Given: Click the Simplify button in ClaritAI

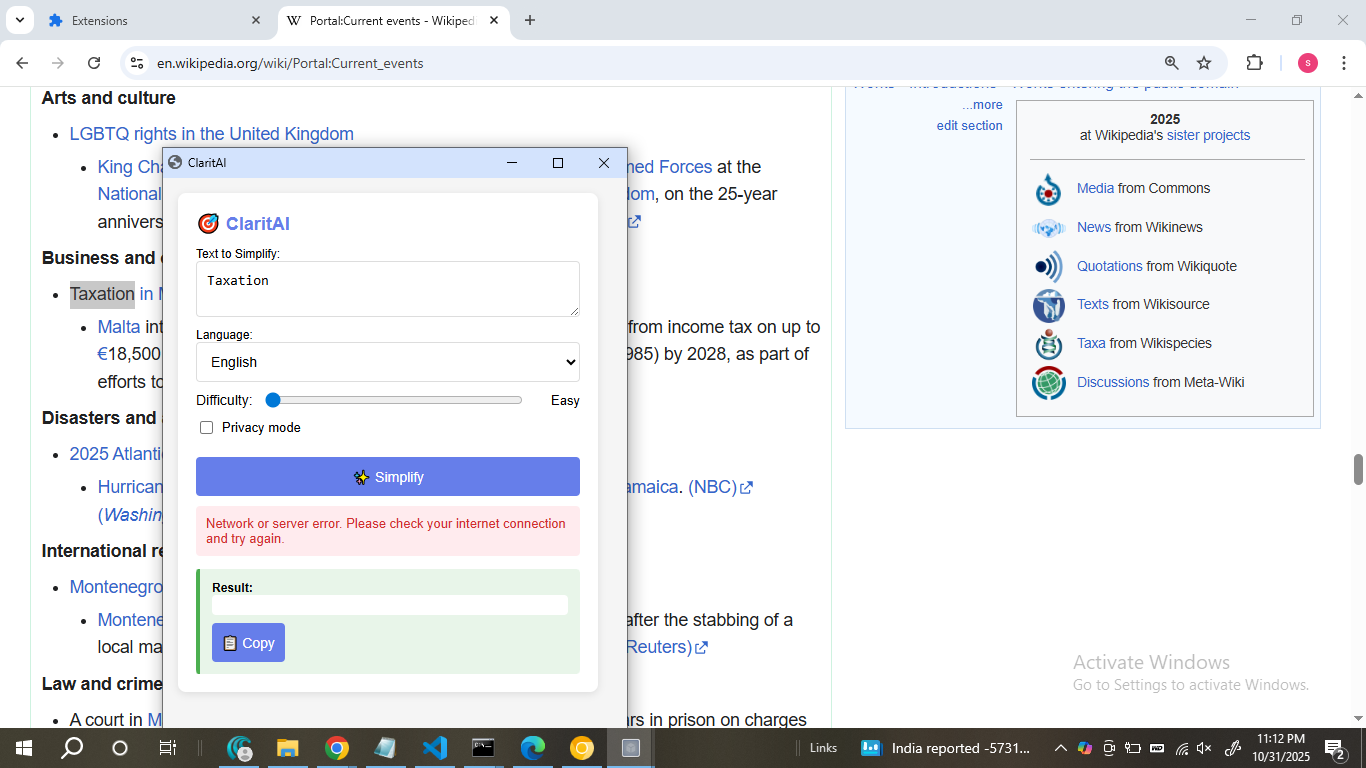Looking at the screenshot, I should click(x=388, y=477).
